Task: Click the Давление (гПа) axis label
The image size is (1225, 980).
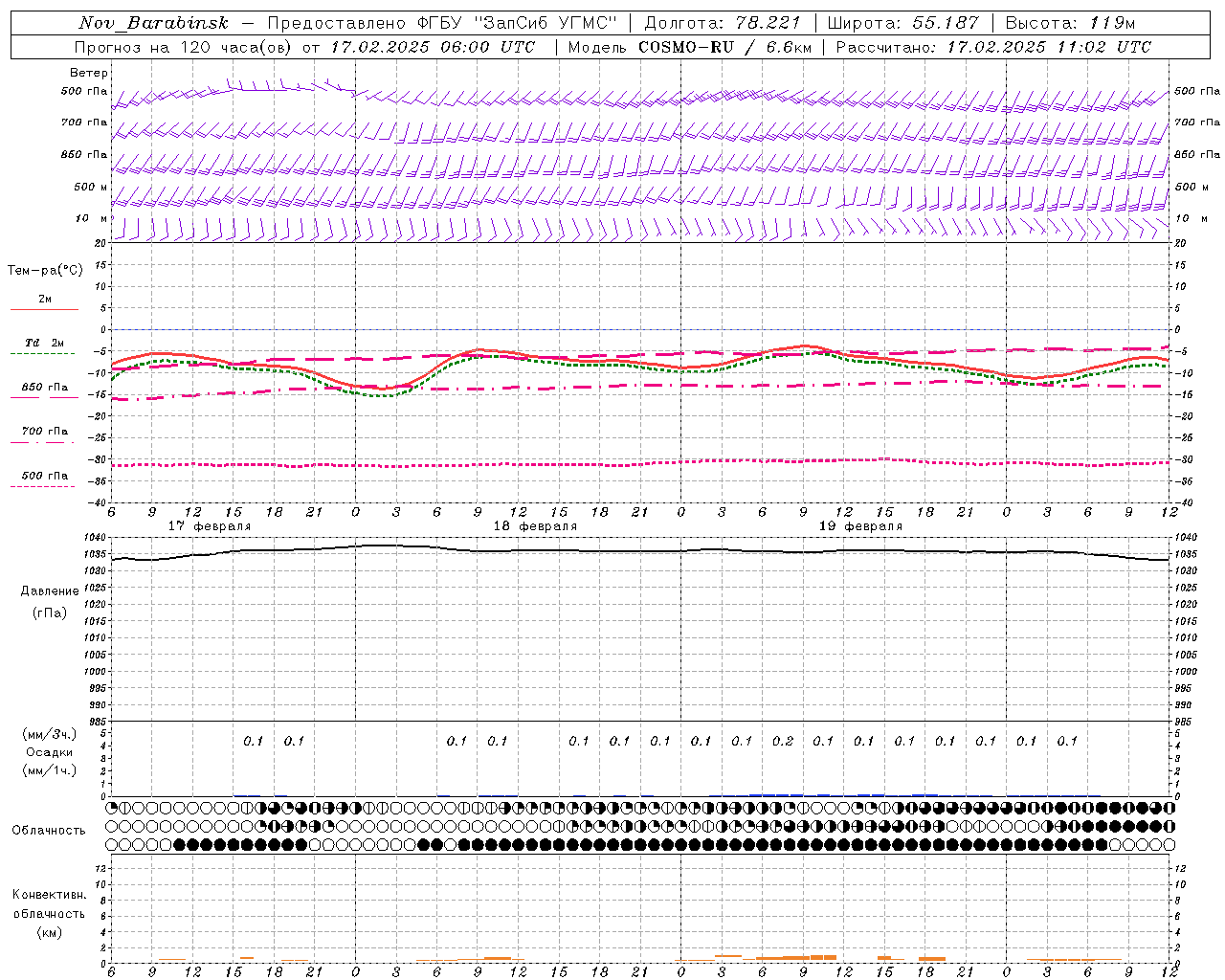Action: 50,602
